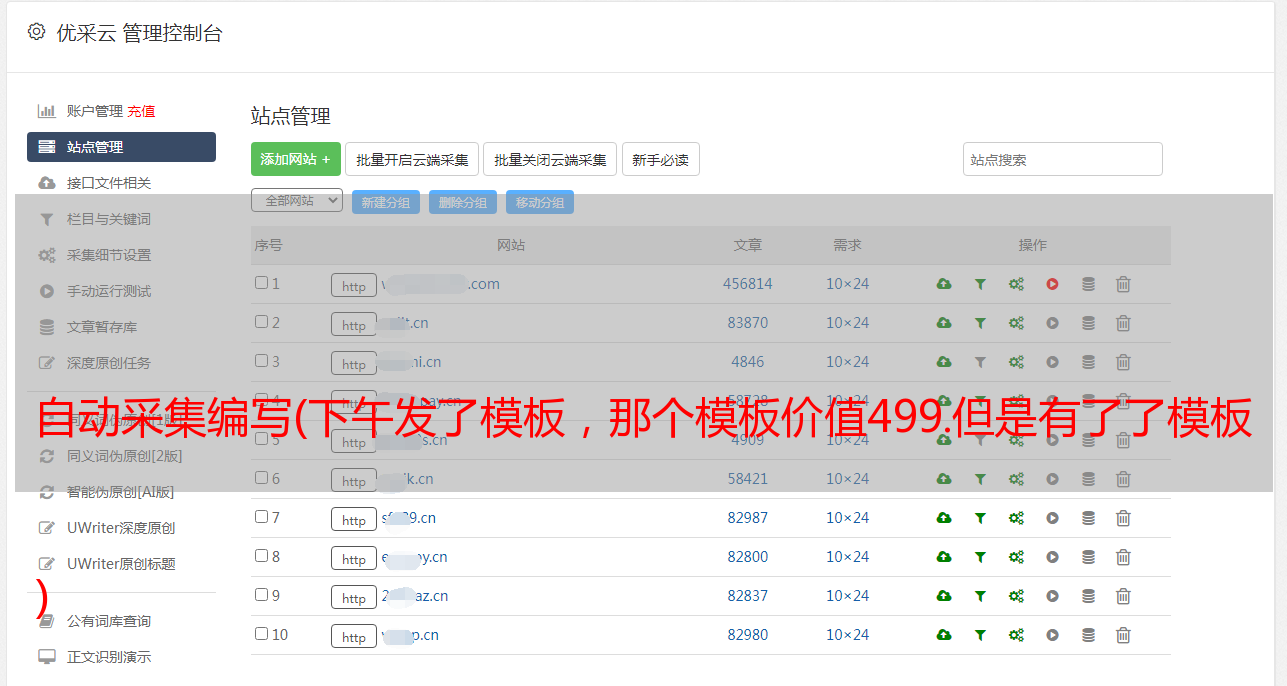Click the red 充值 link
The image size is (1287, 686).
tap(141, 111)
